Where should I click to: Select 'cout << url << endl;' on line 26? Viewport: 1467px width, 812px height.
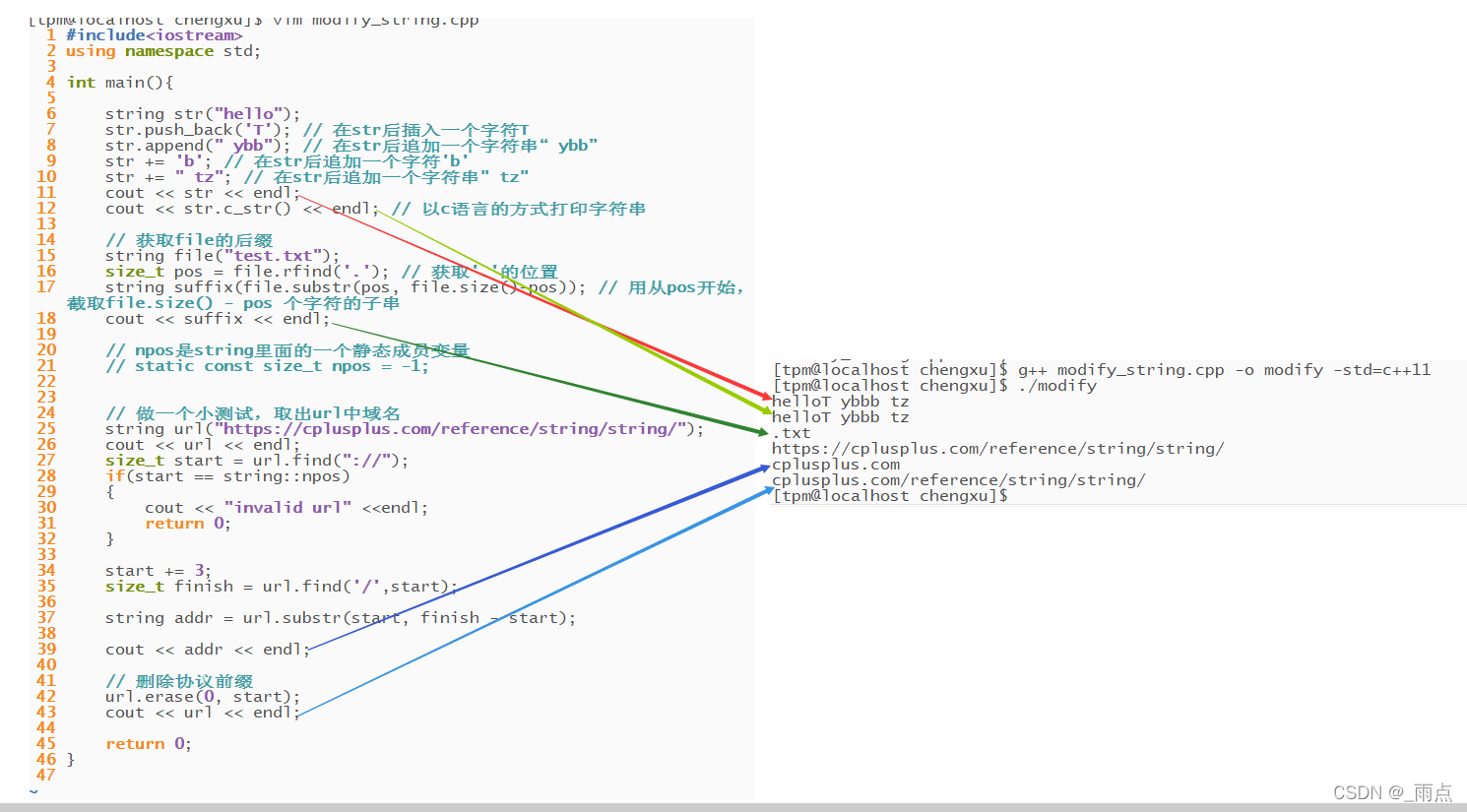[203, 445]
